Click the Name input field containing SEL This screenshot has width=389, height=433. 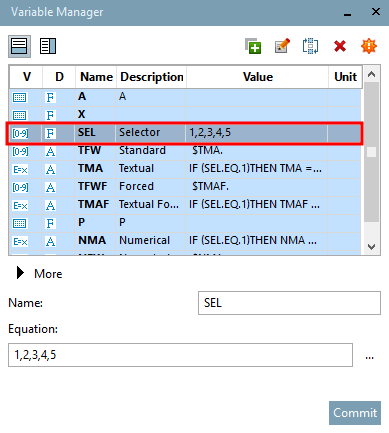click(289, 303)
